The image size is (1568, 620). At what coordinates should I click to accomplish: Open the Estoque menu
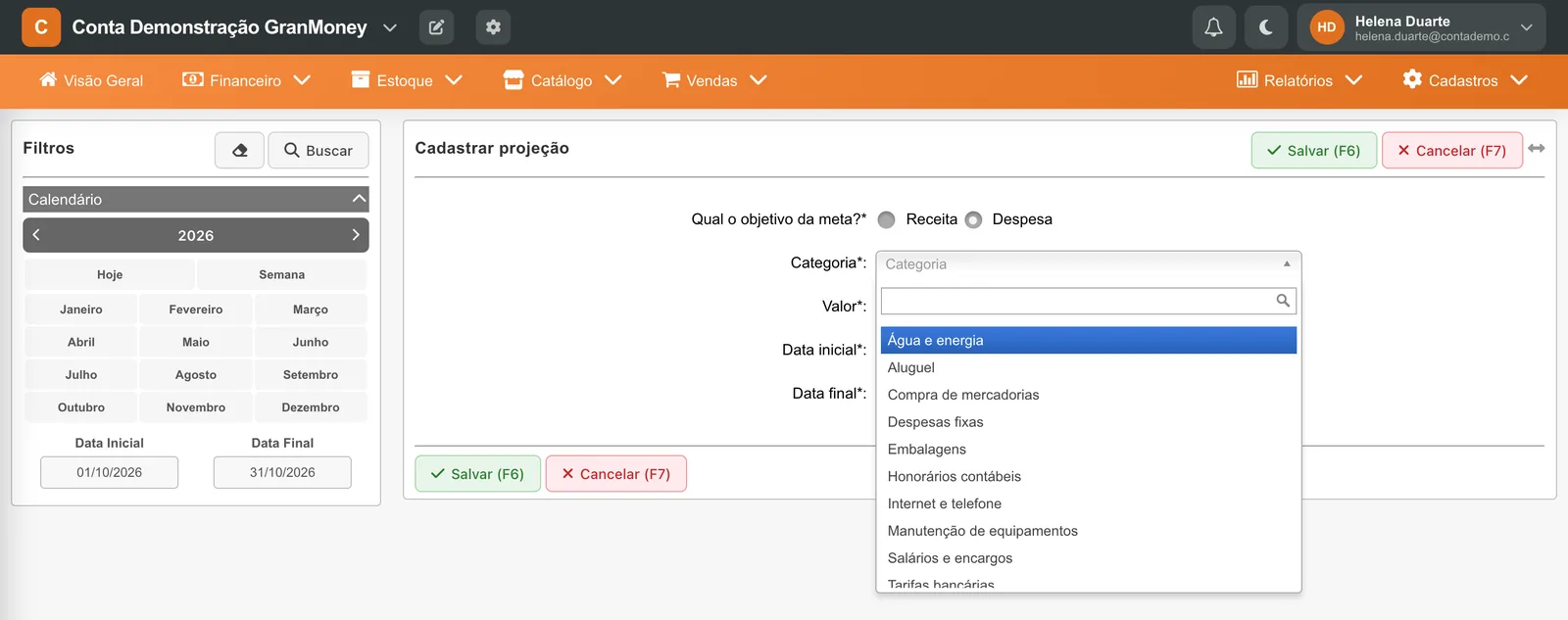[x=406, y=80]
